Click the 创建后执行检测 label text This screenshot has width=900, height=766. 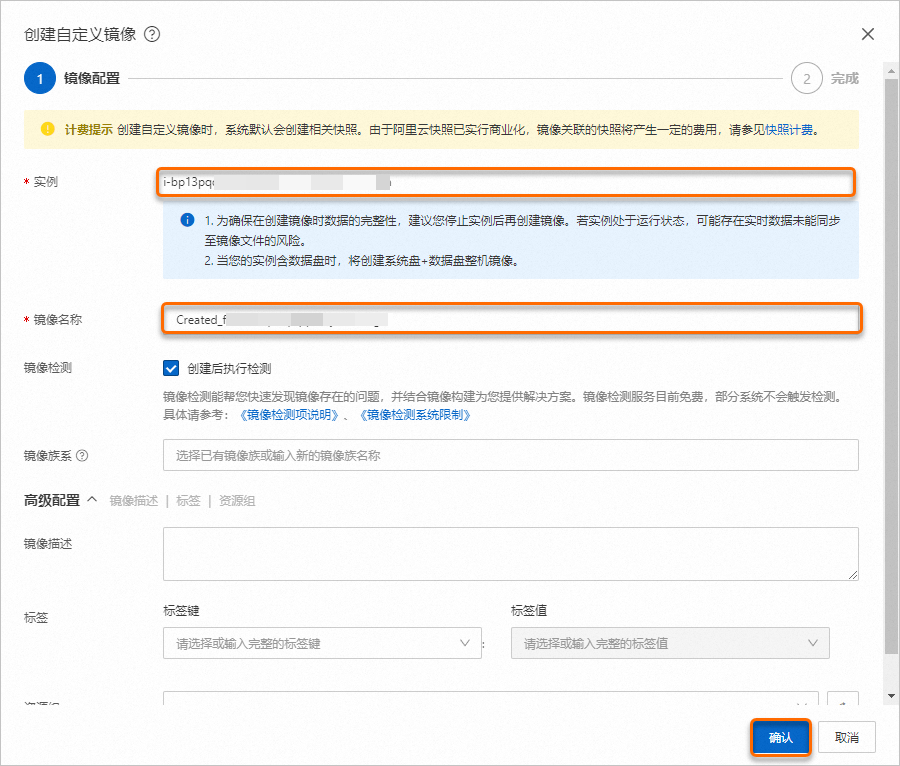(229, 368)
